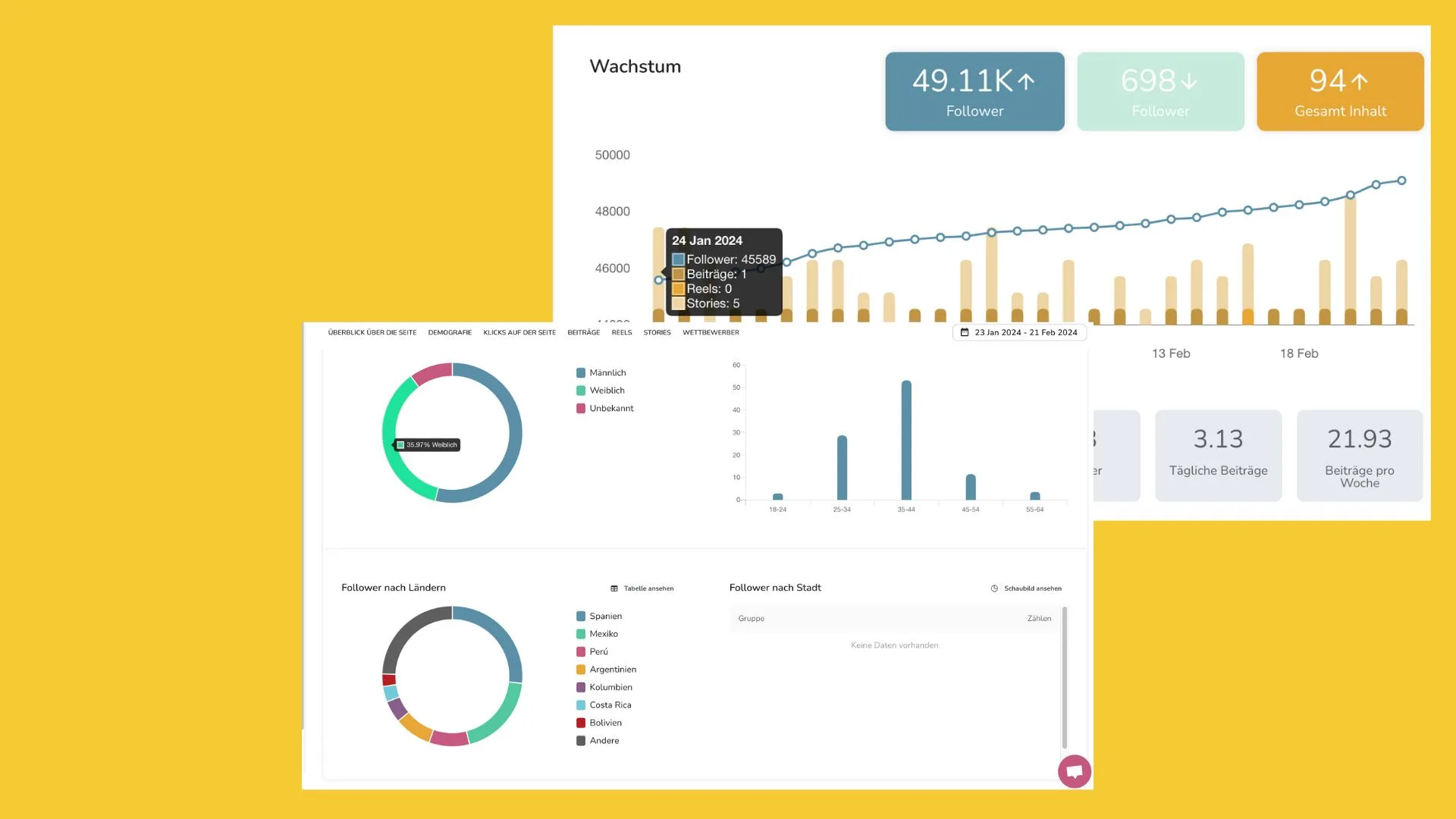The image size is (1456, 819).
Task: Open the Zählen column options
Action: pyautogui.click(x=1040, y=618)
